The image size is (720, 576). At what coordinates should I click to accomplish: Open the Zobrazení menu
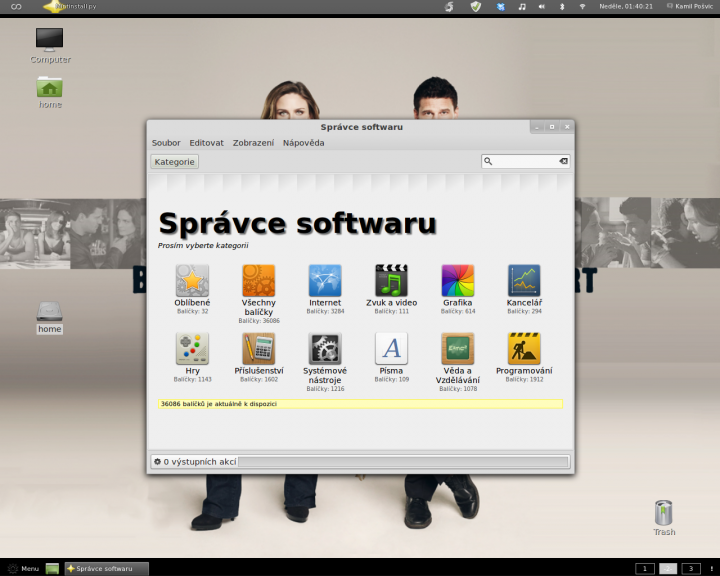(x=253, y=143)
